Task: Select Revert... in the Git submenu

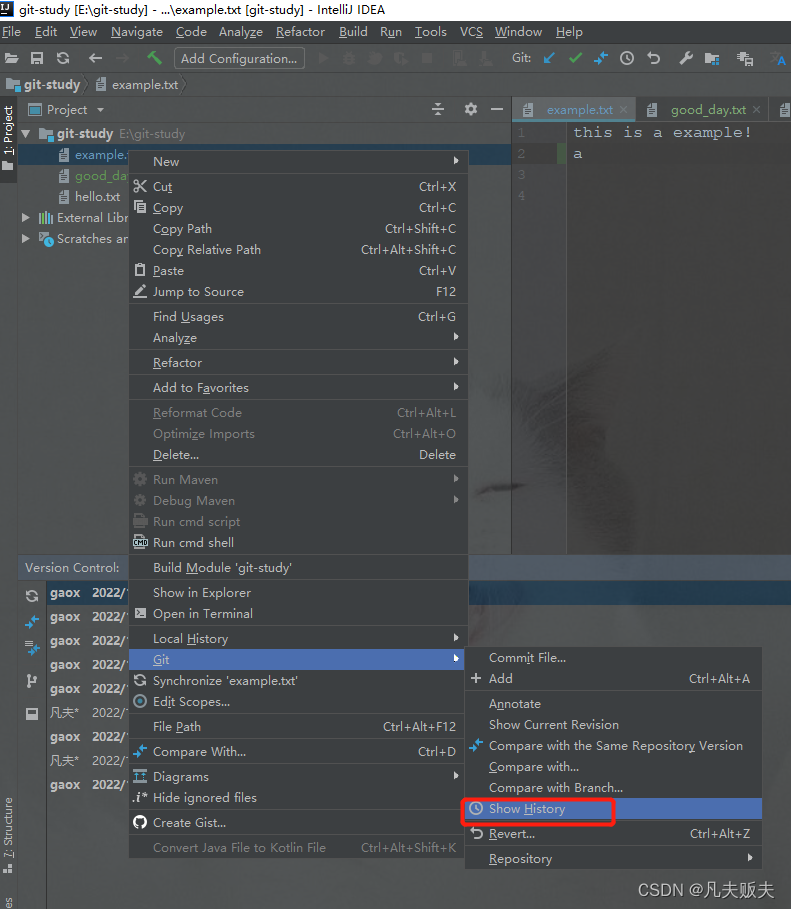Action: [x=614, y=834]
